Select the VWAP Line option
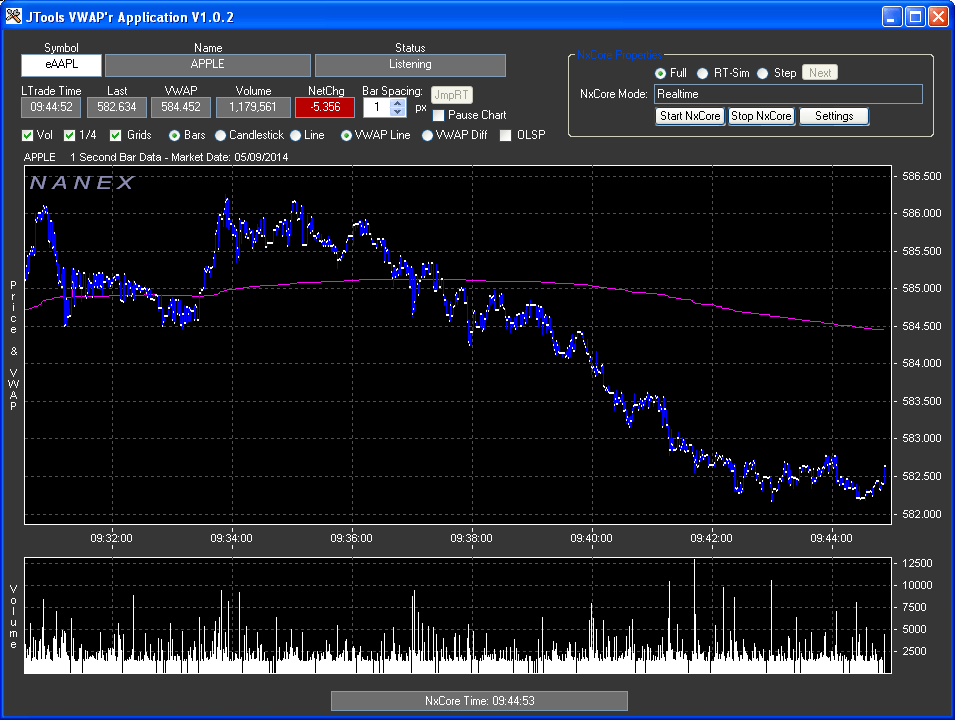The image size is (955, 720). 346,135
